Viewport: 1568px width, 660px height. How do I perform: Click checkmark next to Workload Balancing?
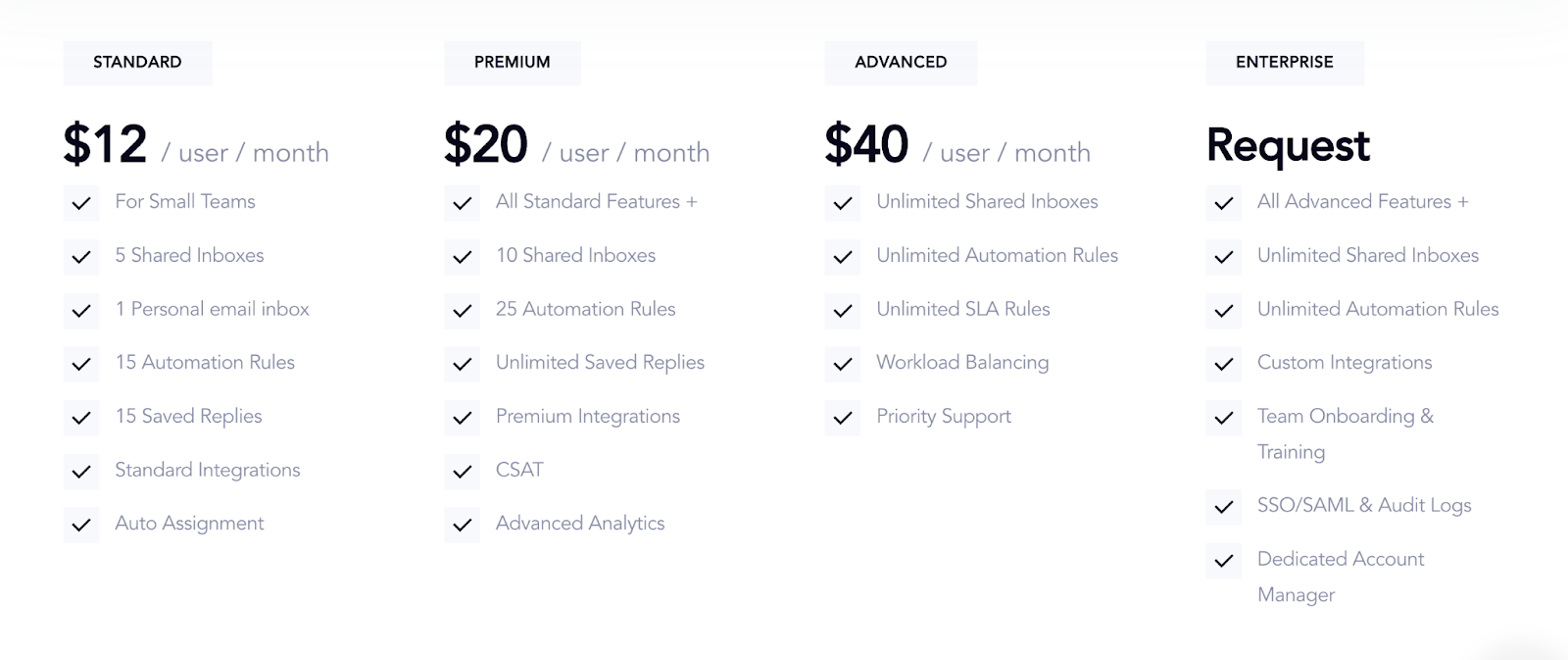click(x=843, y=364)
